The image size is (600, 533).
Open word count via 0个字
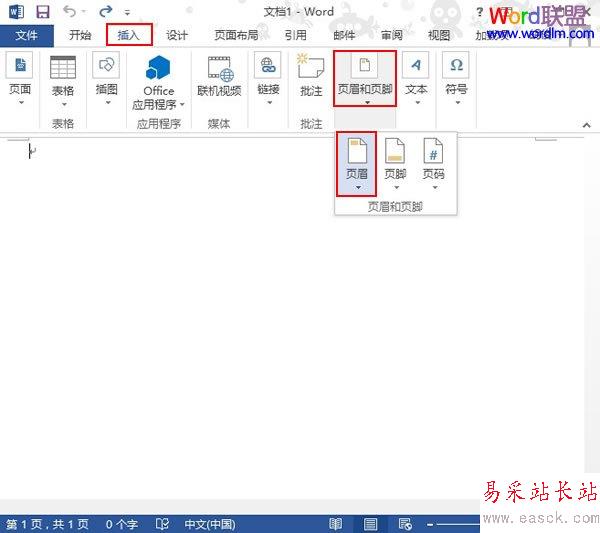[x=122, y=524]
